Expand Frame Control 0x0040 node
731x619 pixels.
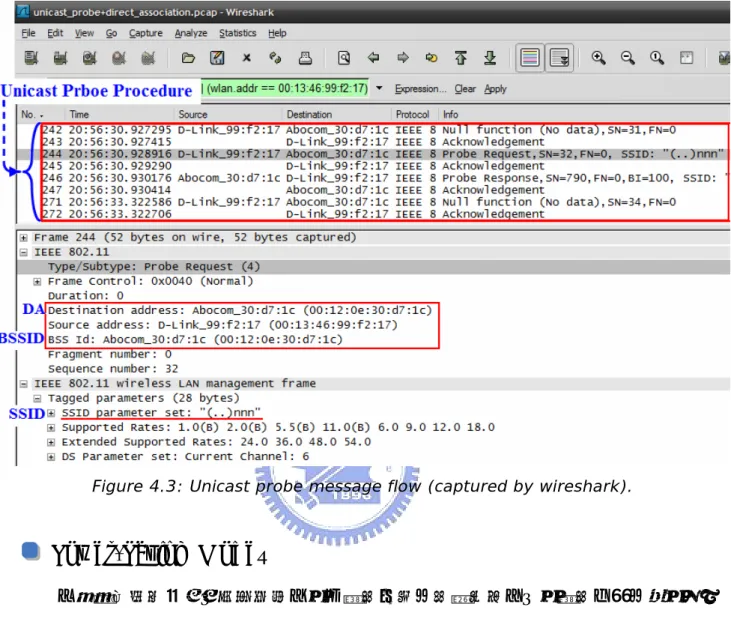(37, 282)
